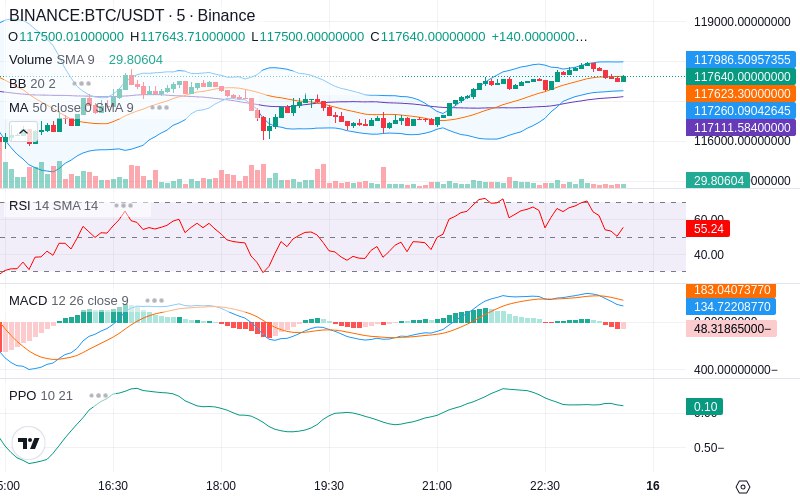Screen dimensions: 800x500
Task: Select the Volume SMA 9 legend label
Action: (x=52, y=60)
